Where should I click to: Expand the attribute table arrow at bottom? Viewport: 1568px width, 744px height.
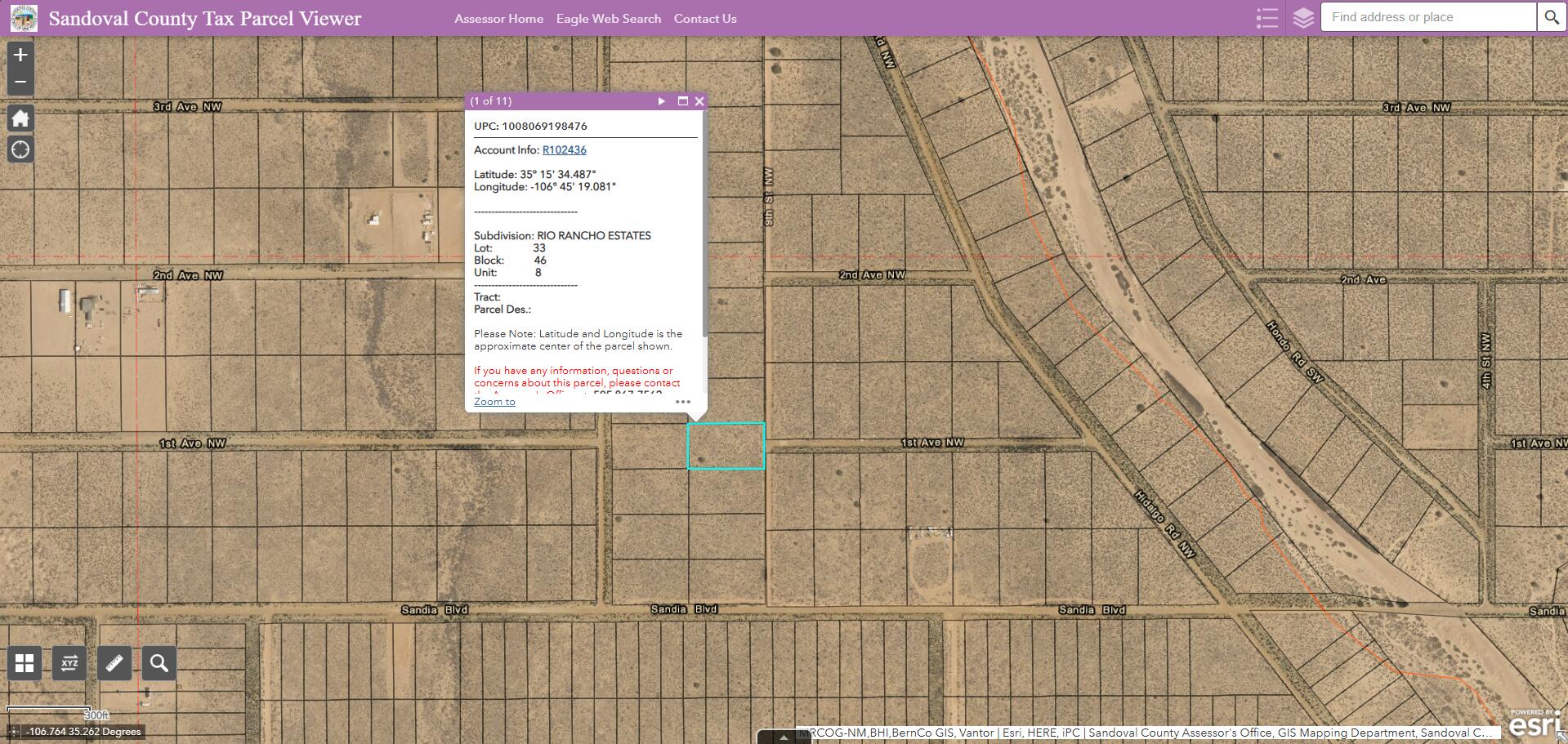(x=783, y=737)
